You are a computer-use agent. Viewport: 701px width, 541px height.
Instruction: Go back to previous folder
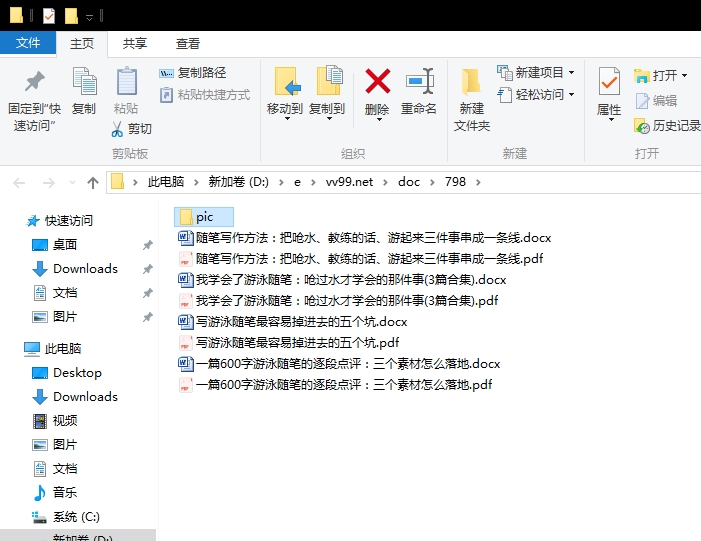pos(19,182)
